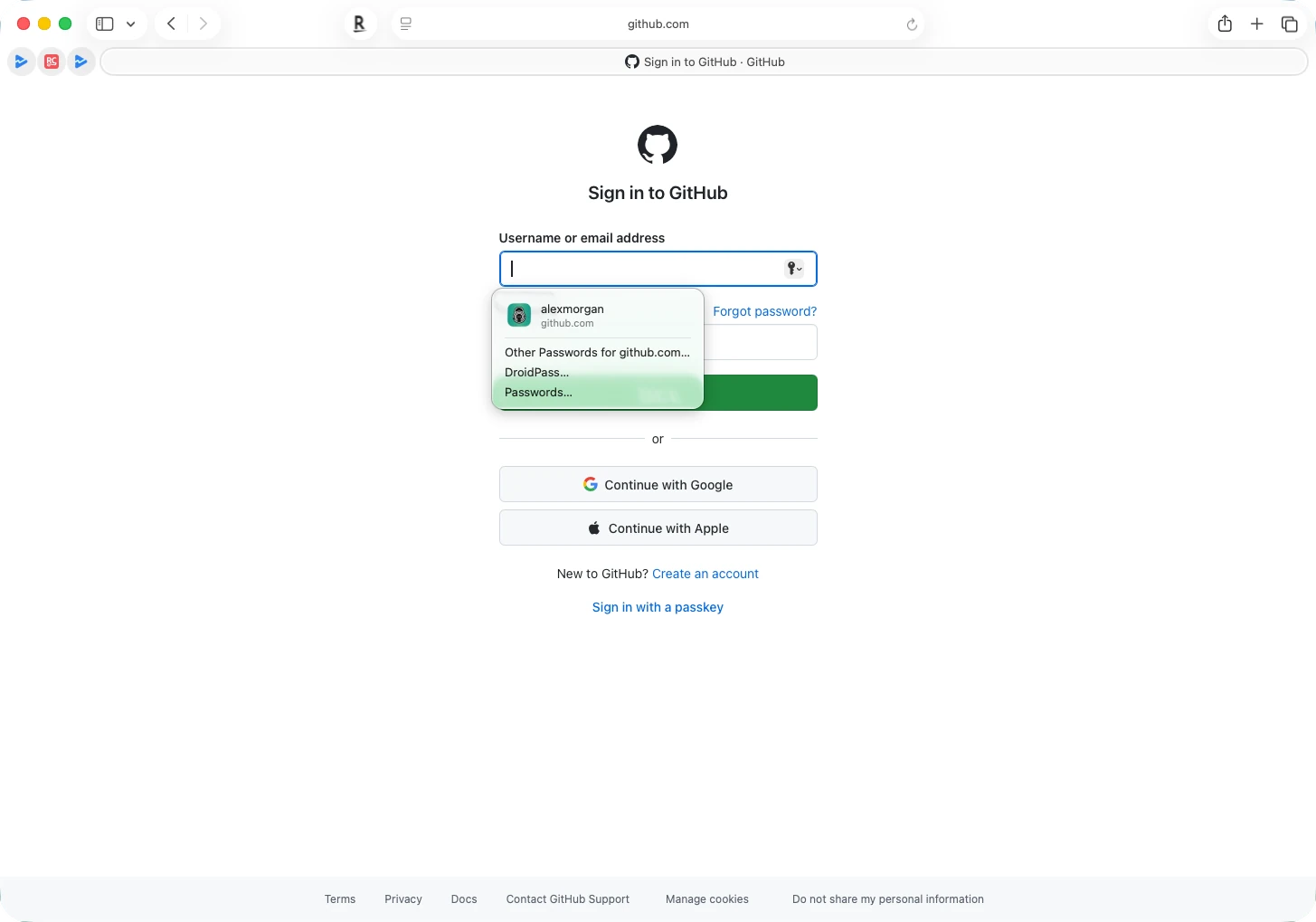Select the Sign in to GitHub tab
1316x922 pixels.
pyautogui.click(x=704, y=62)
